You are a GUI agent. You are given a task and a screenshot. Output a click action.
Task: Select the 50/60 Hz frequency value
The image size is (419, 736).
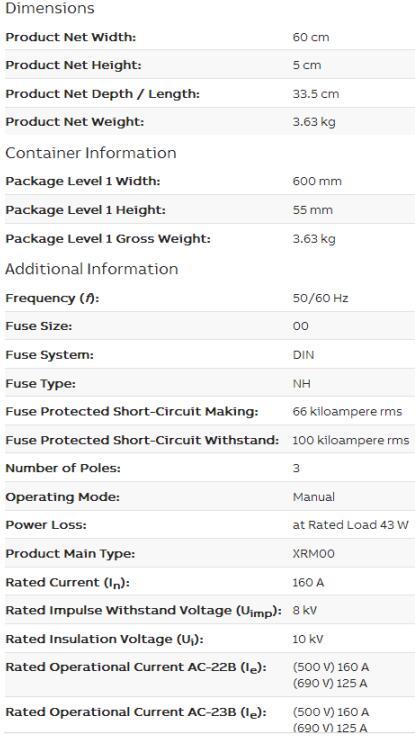tap(320, 298)
